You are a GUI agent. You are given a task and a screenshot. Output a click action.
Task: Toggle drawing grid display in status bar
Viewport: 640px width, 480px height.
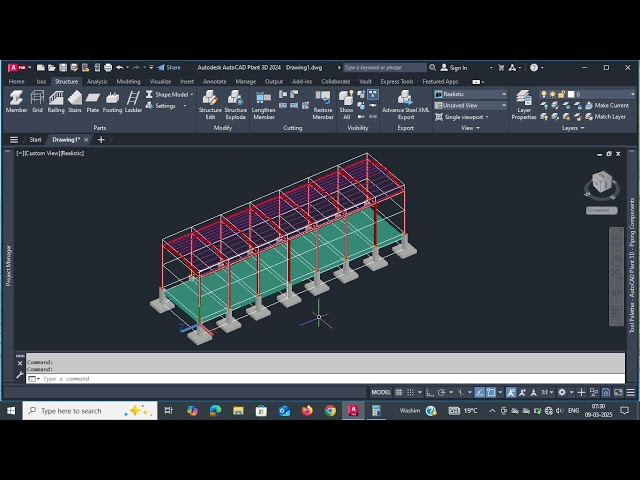(399, 392)
